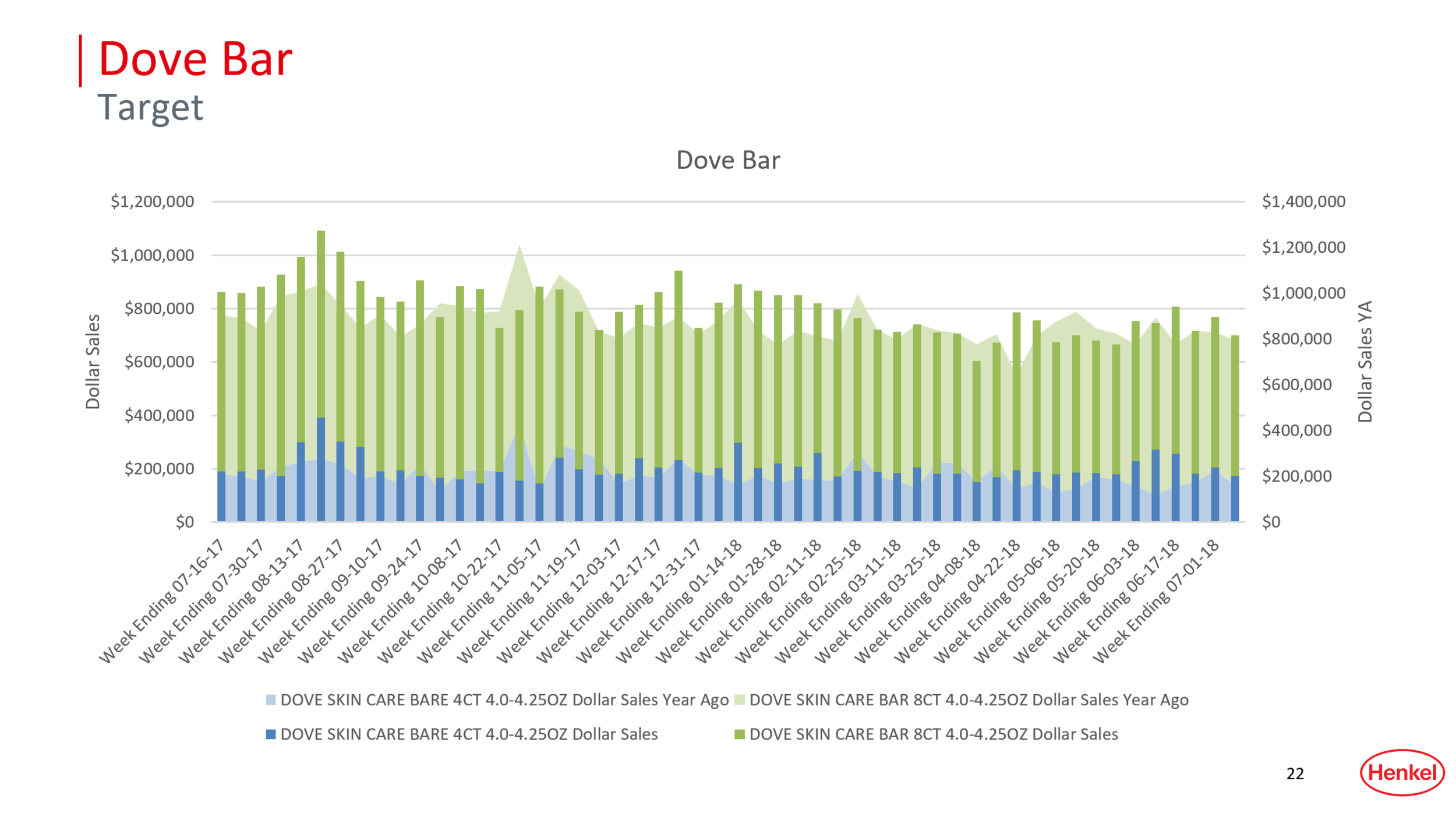Click the $0 label on the left axis
1456x813 pixels.
[x=185, y=522]
